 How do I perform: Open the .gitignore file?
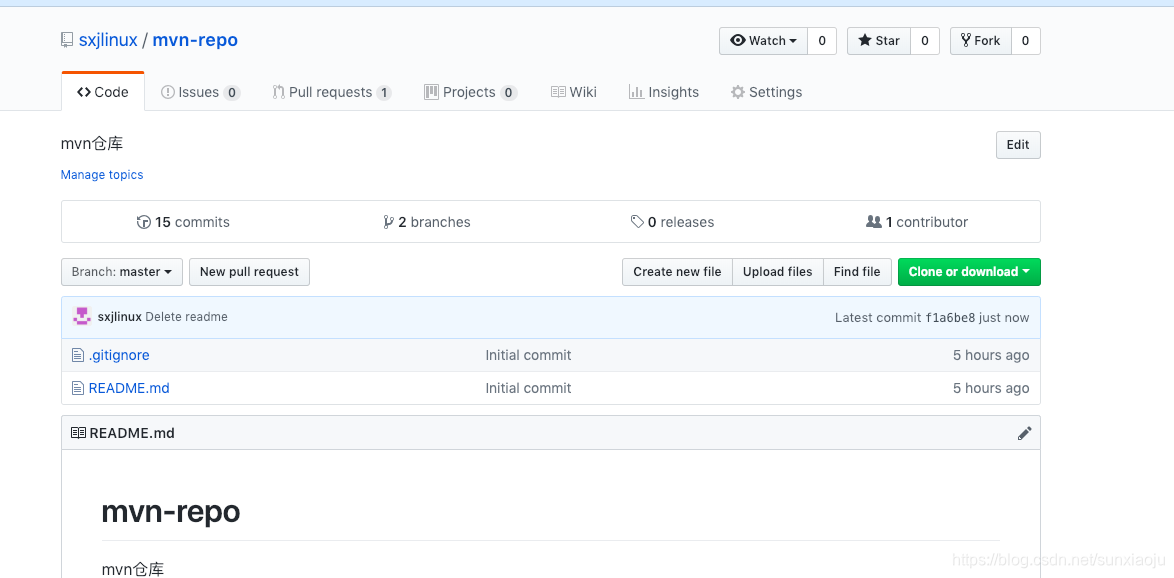pyautogui.click(x=119, y=355)
